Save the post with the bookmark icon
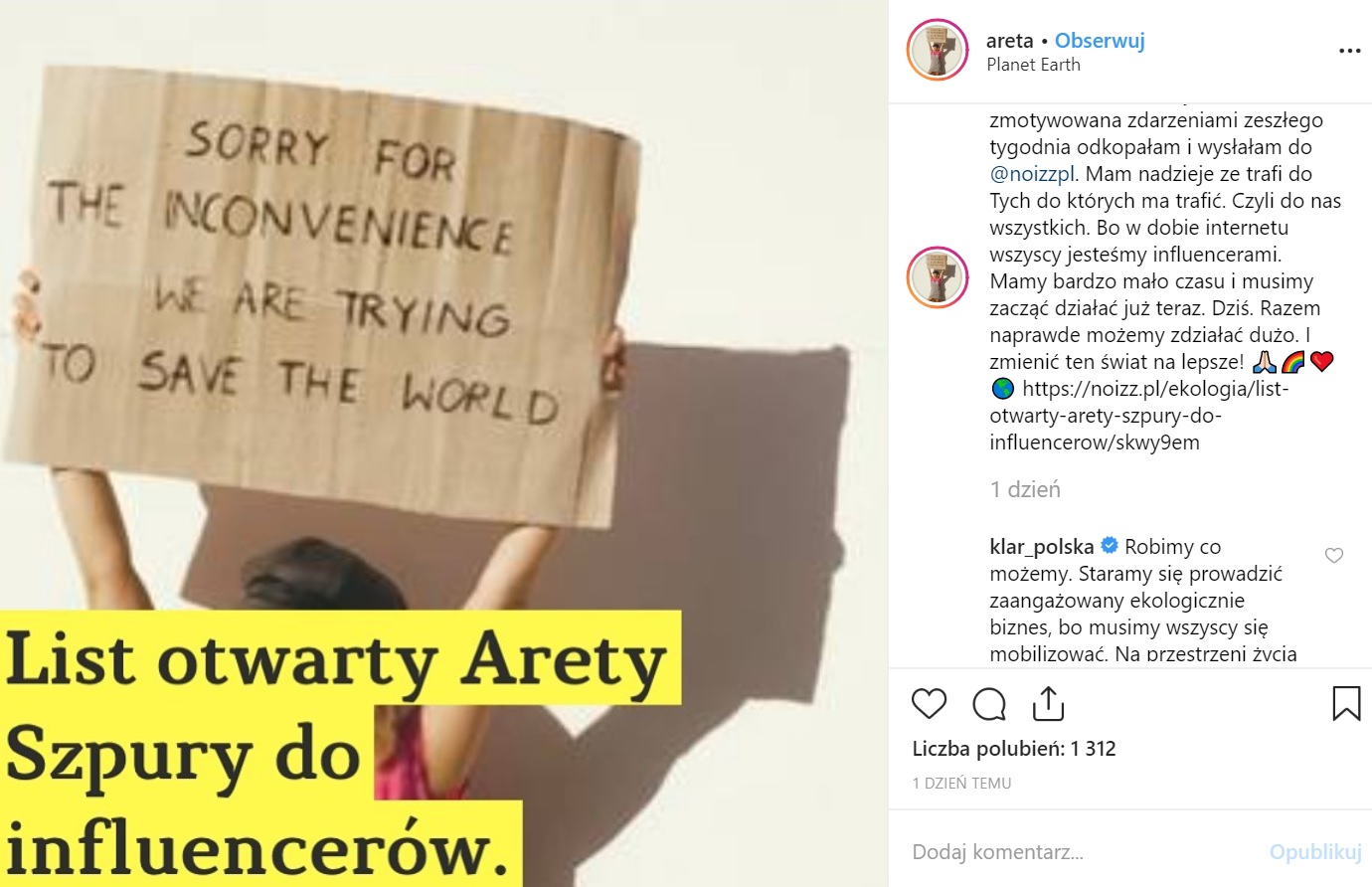Image resolution: width=1372 pixels, height=887 pixels. click(x=1346, y=703)
